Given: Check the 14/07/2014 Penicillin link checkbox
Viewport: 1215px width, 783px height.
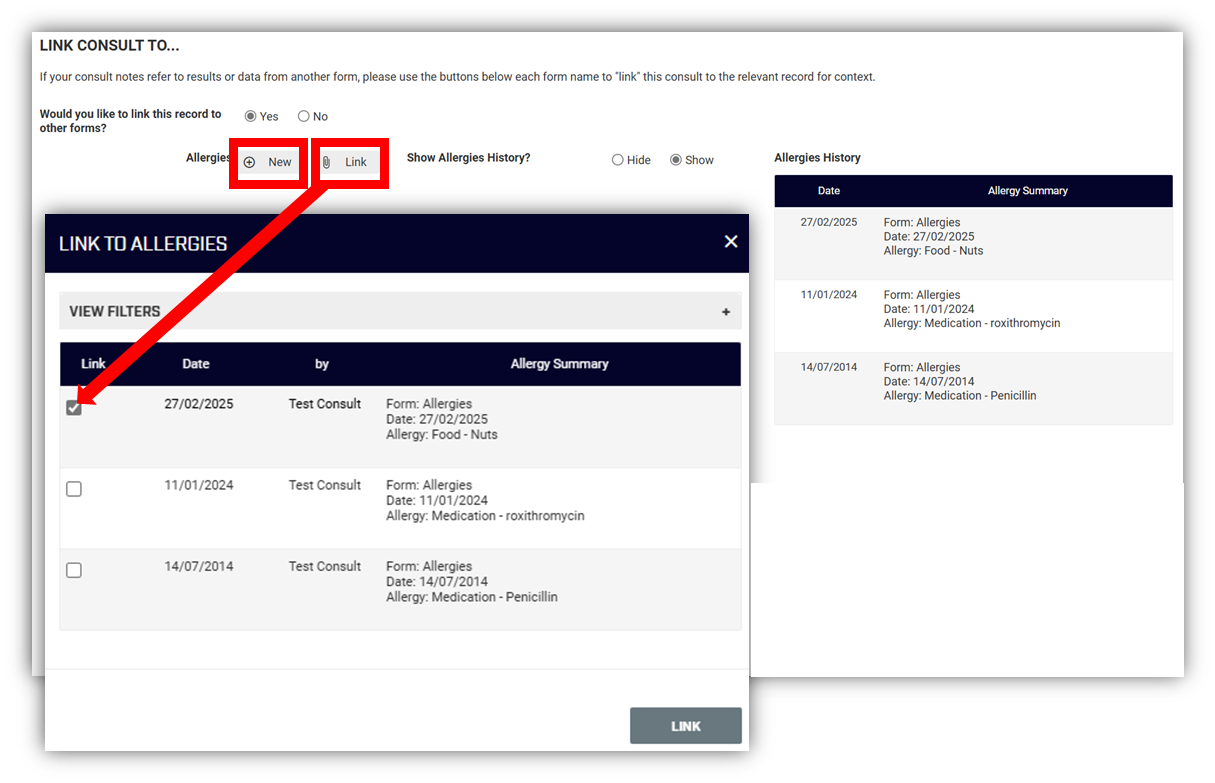Looking at the screenshot, I should tap(74, 570).
